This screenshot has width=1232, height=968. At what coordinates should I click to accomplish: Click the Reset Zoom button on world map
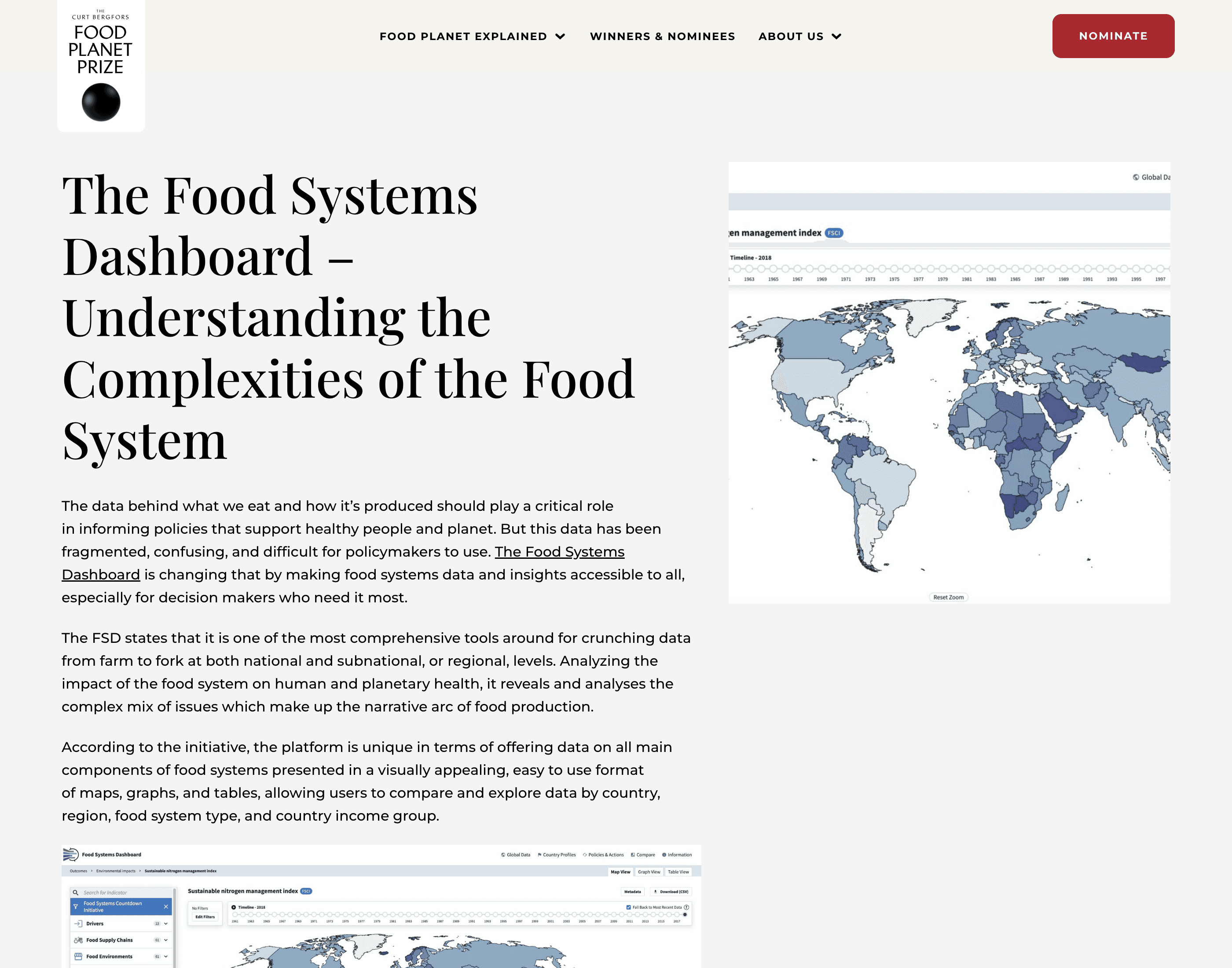(949, 596)
